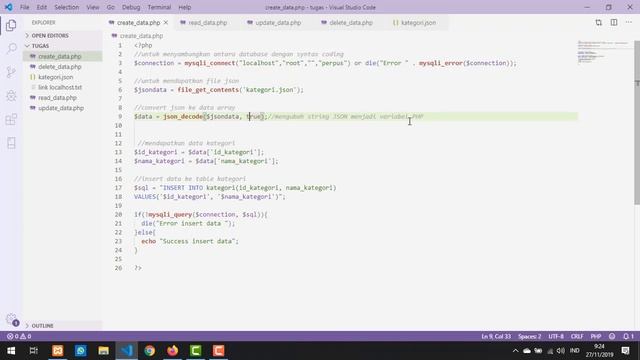
Task: Click the open changes icon in editor toolbar
Action: (598, 23)
